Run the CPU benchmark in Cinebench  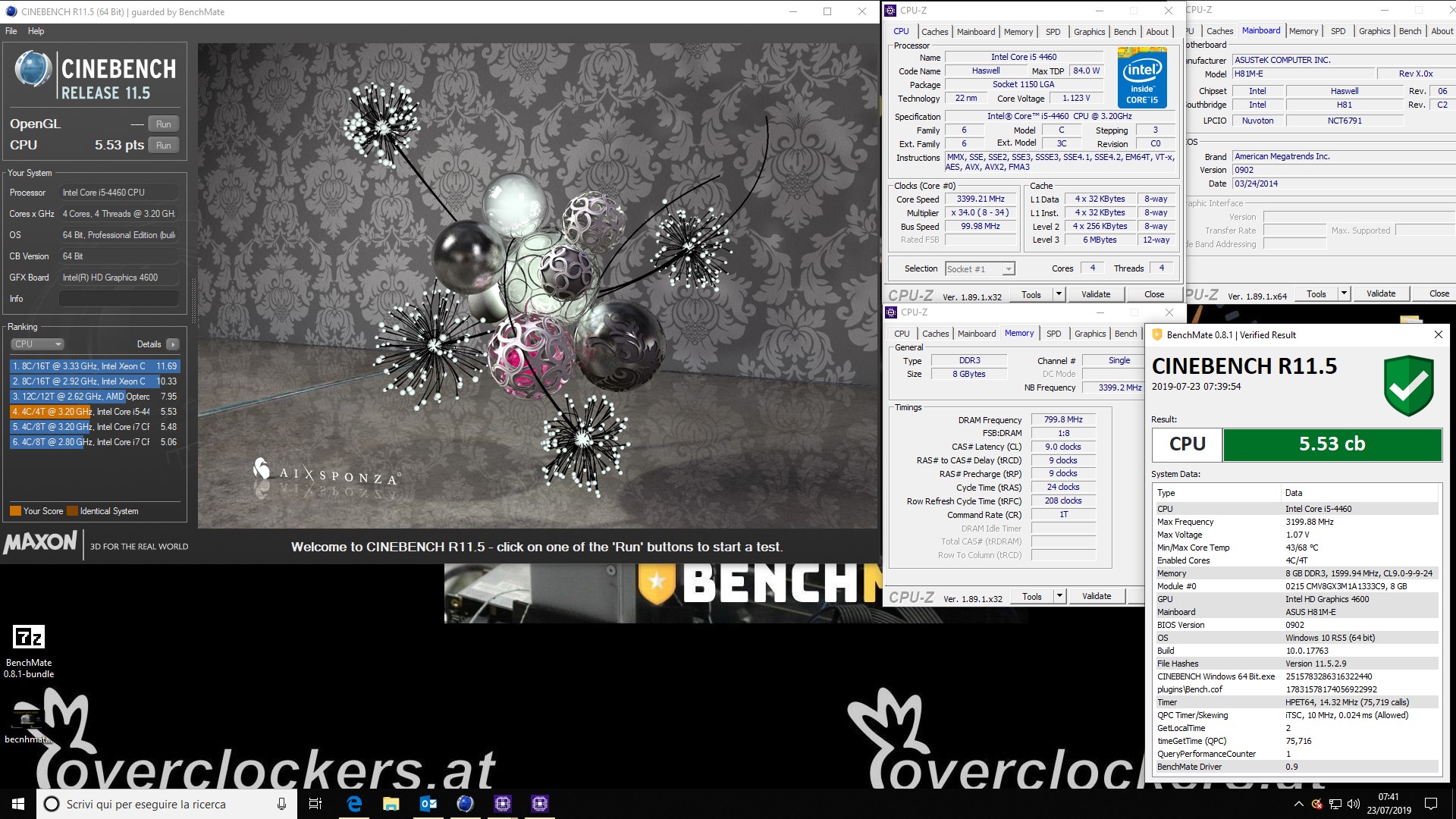[164, 146]
